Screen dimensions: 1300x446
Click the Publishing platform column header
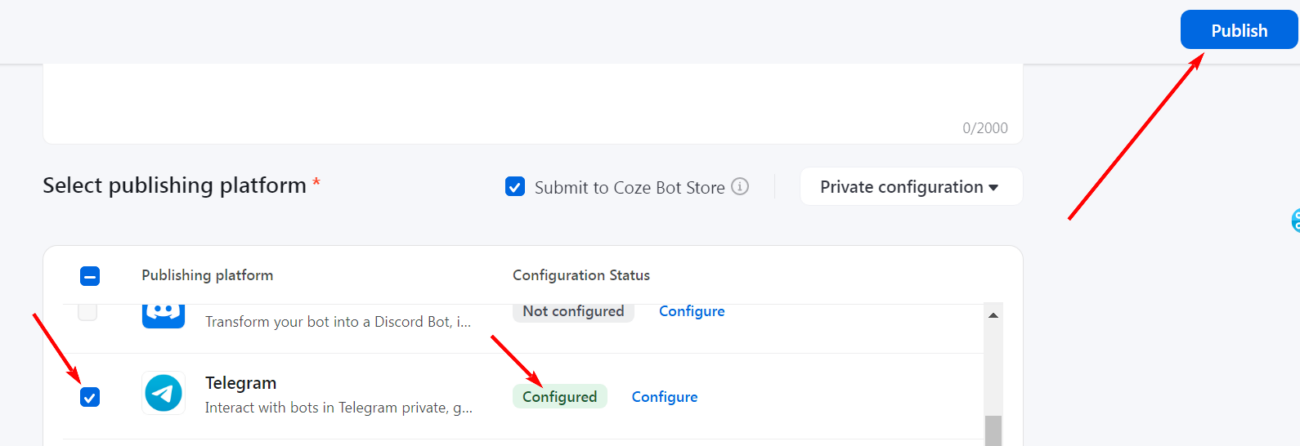(x=207, y=275)
